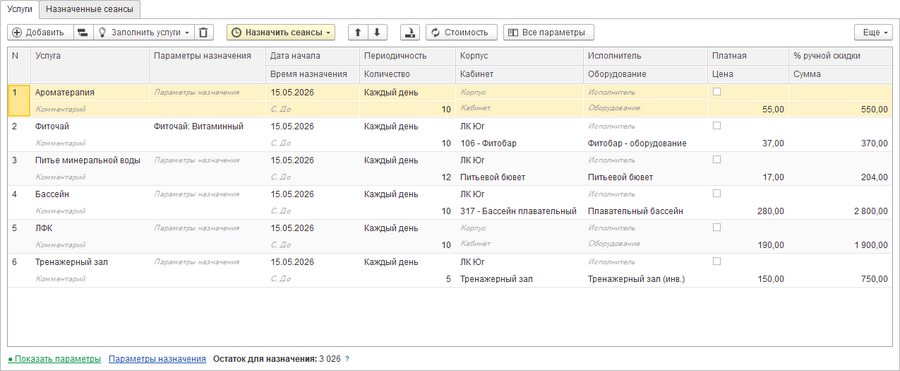This screenshot has width=900, height=371.
Task: Select the Ароматерапия service cell
Action: click(90, 92)
